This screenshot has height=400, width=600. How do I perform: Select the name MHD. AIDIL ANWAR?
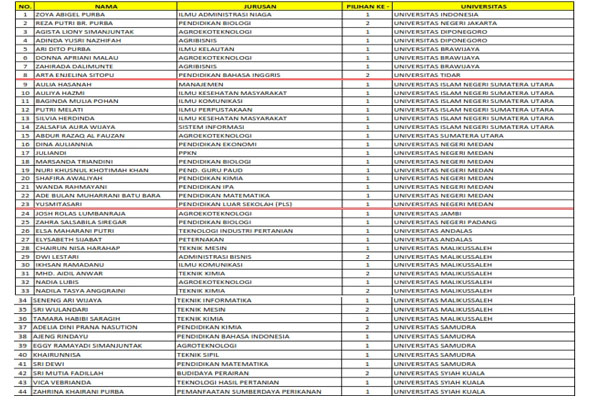(x=69, y=274)
